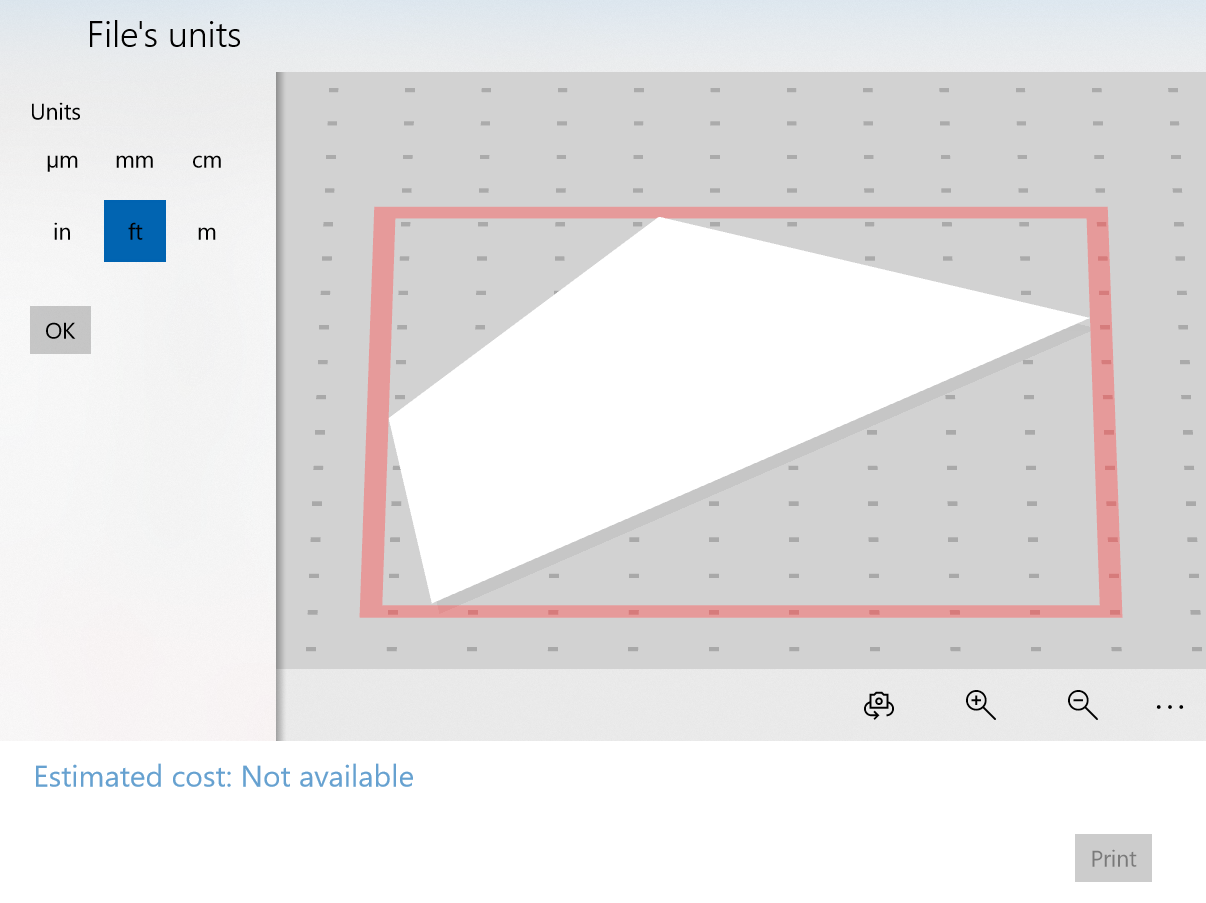Click the Units section label
1206x903 pixels.
point(56,112)
